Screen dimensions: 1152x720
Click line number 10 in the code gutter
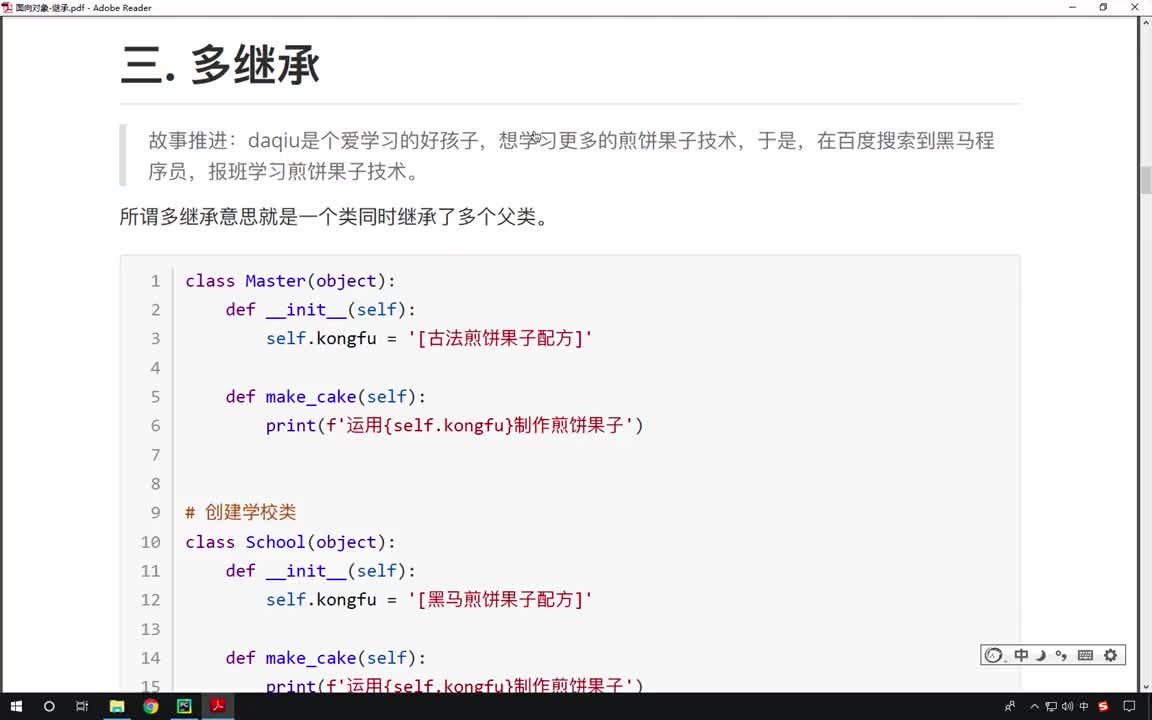[151, 541]
